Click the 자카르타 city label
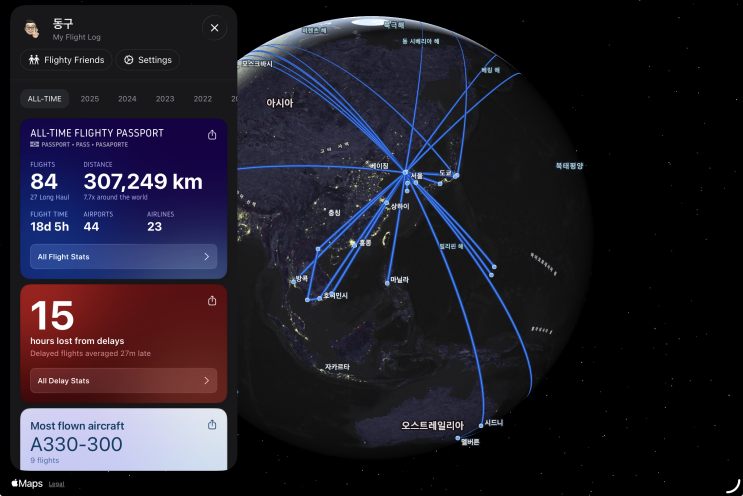Viewport: 743px width, 496px height. (337, 367)
